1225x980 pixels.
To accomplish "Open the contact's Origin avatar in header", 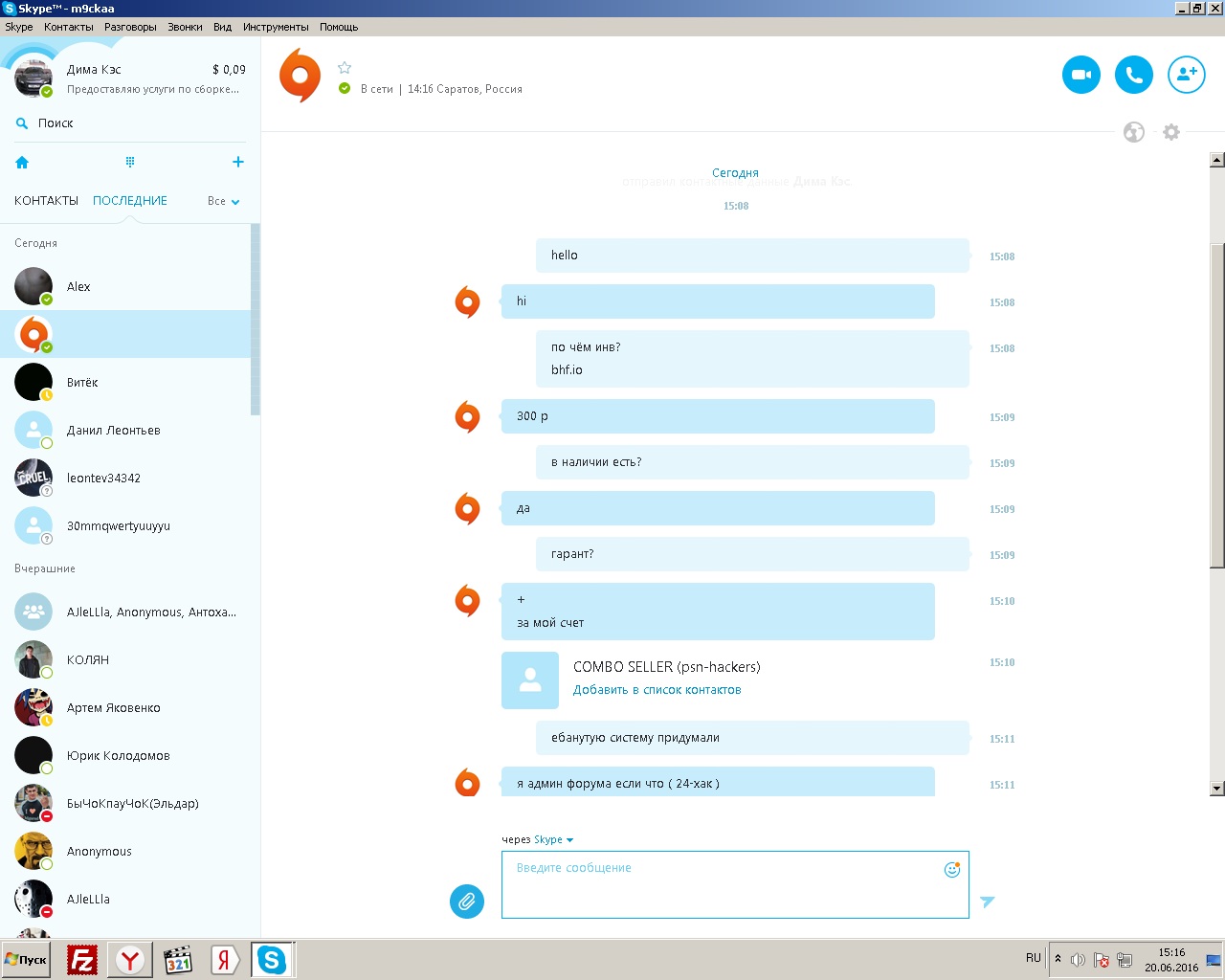I will (300, 76).
